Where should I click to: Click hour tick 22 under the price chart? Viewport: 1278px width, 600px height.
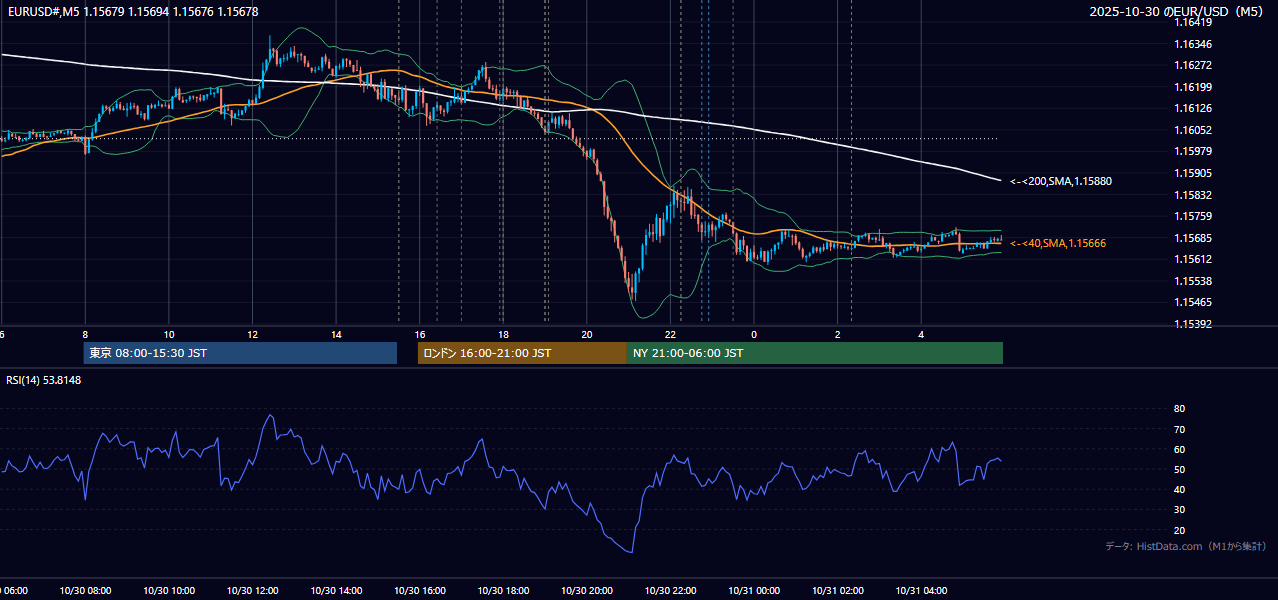tap(670, 334)
